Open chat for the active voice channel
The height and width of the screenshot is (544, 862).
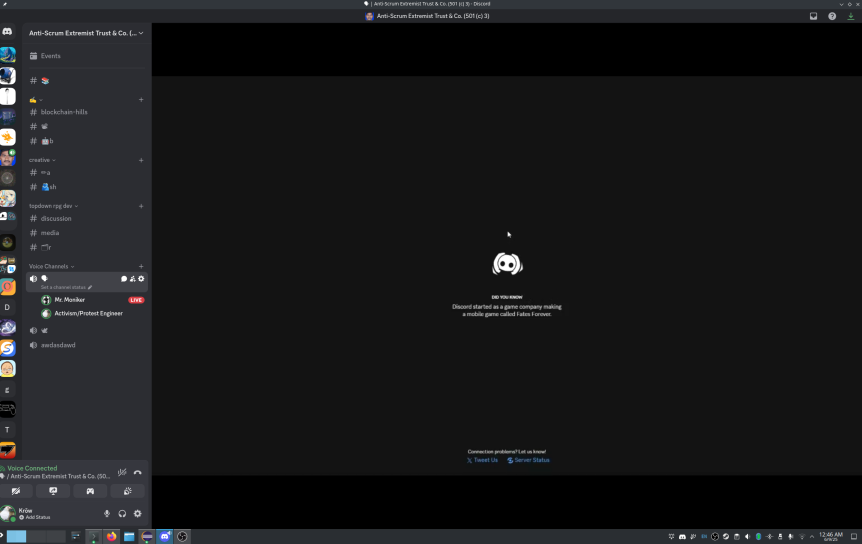click(124, 279)
